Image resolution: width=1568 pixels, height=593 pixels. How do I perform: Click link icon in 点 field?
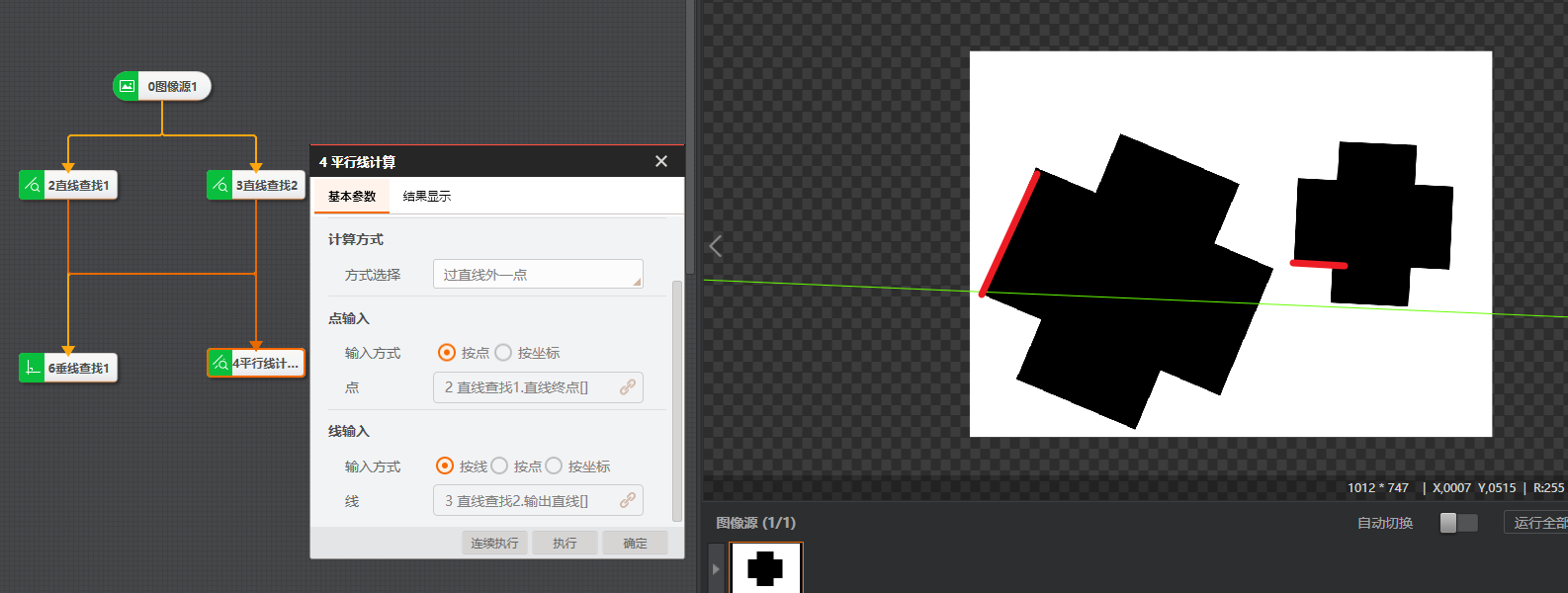(628, 387)
